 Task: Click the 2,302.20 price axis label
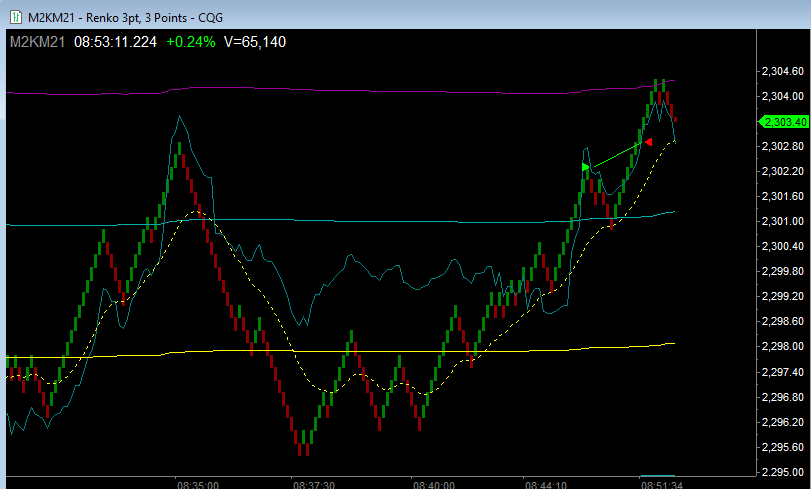click(783, 171)
